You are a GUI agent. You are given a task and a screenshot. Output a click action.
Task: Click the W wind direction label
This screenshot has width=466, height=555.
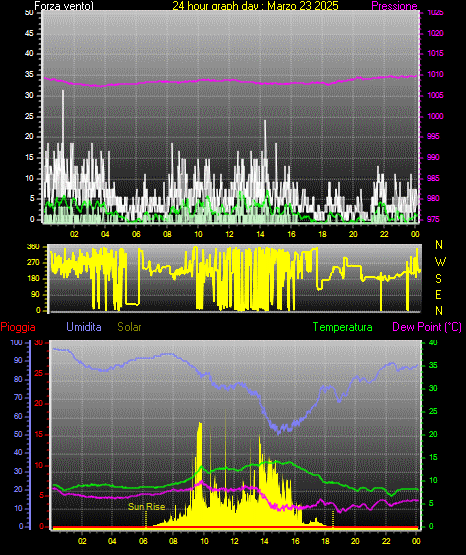(440, 262)
